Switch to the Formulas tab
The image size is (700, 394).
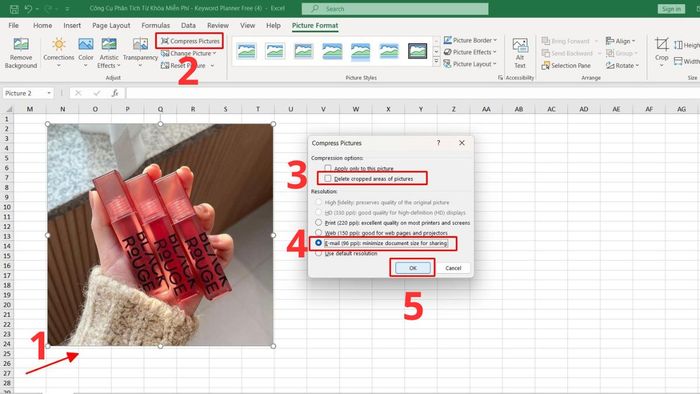click(155, 25)
